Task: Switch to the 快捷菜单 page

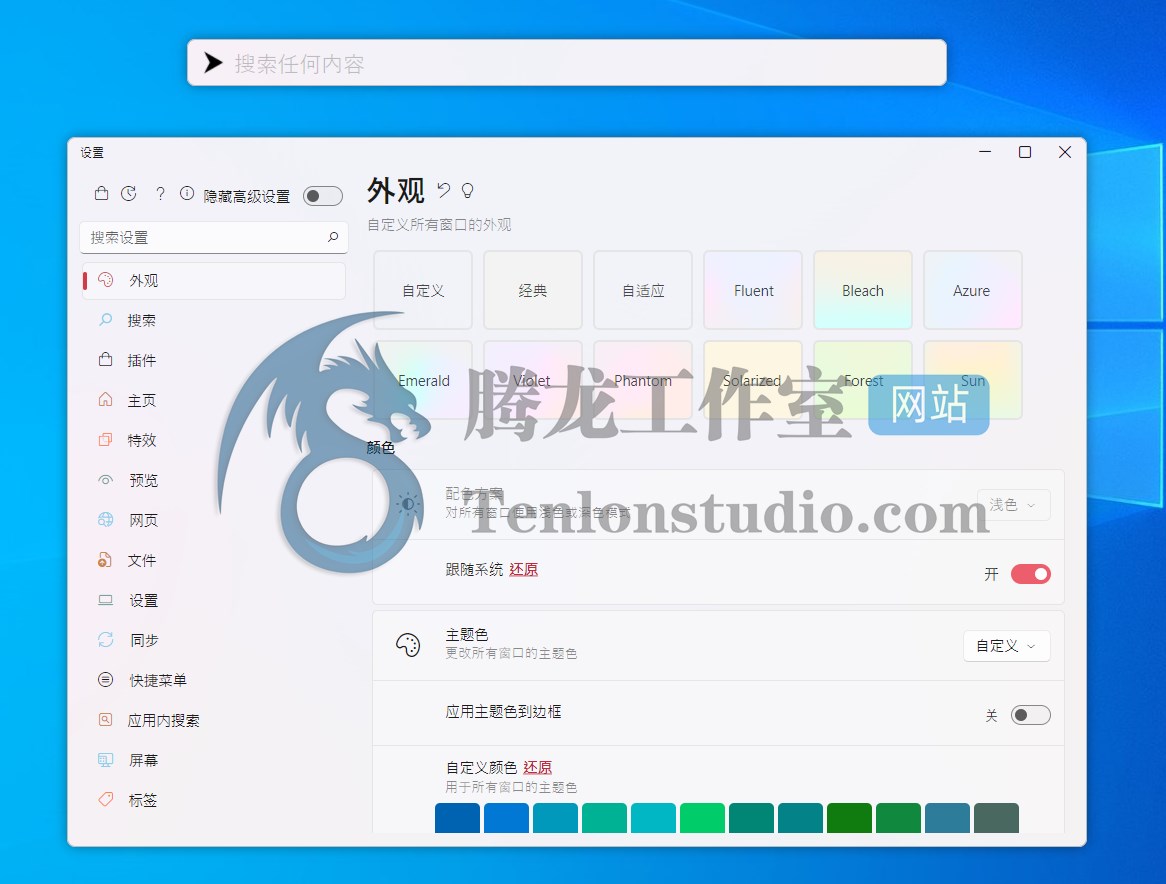Action: pos(214,680)
